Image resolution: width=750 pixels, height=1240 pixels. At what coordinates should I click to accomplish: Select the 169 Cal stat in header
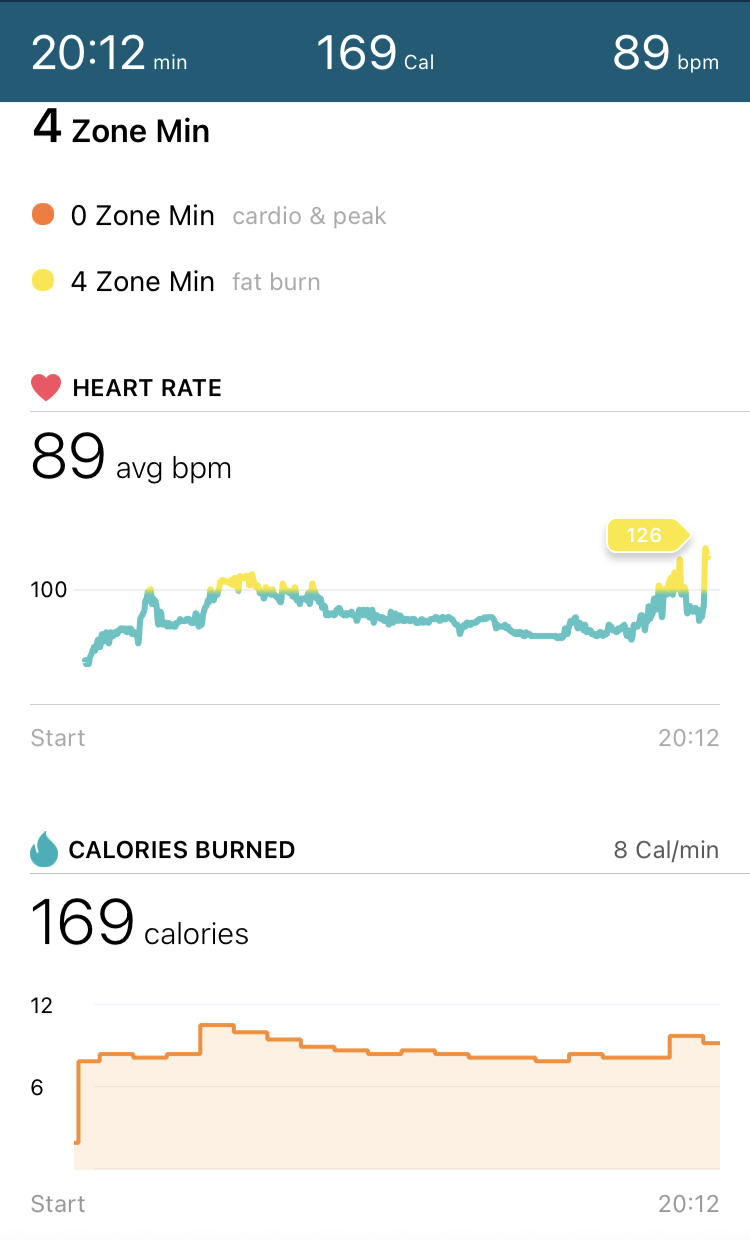[x=375, y=52]
